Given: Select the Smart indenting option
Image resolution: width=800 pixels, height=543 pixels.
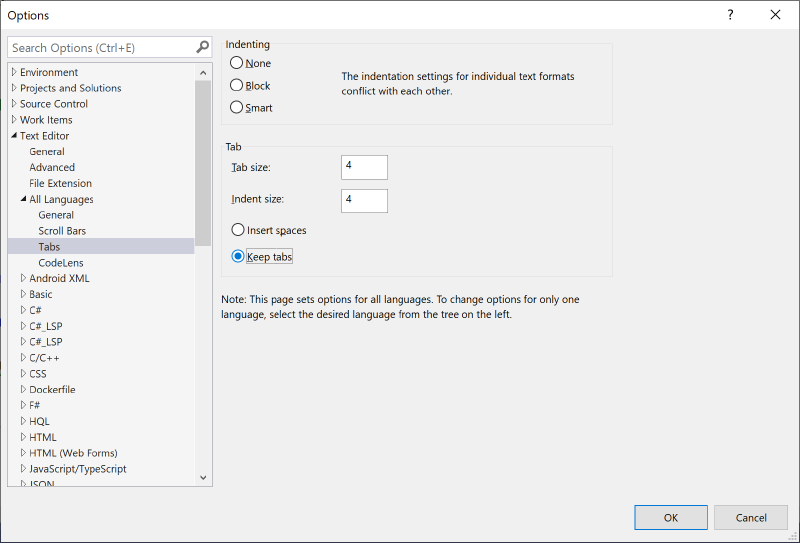Looking at the screenshot, I should pos(236,107).
